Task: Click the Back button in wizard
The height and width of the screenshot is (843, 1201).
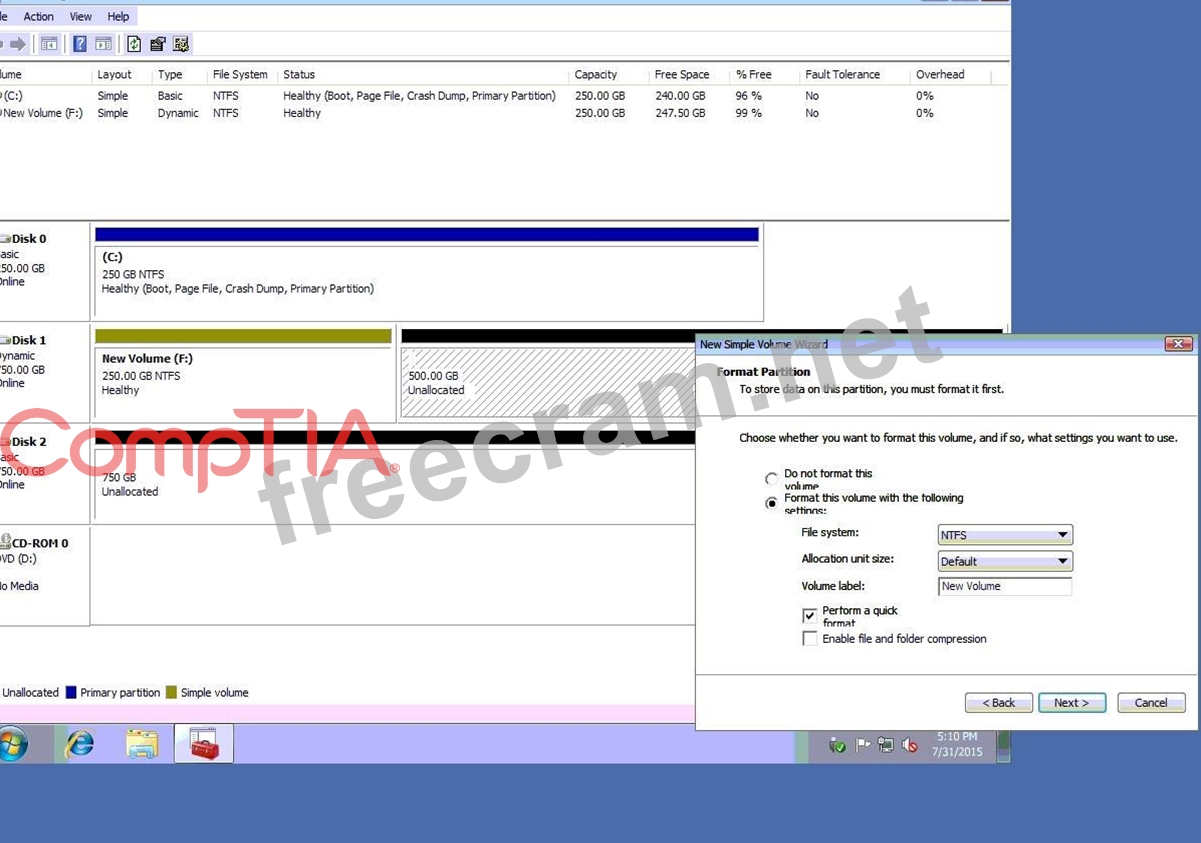Action: click(999, 703)
